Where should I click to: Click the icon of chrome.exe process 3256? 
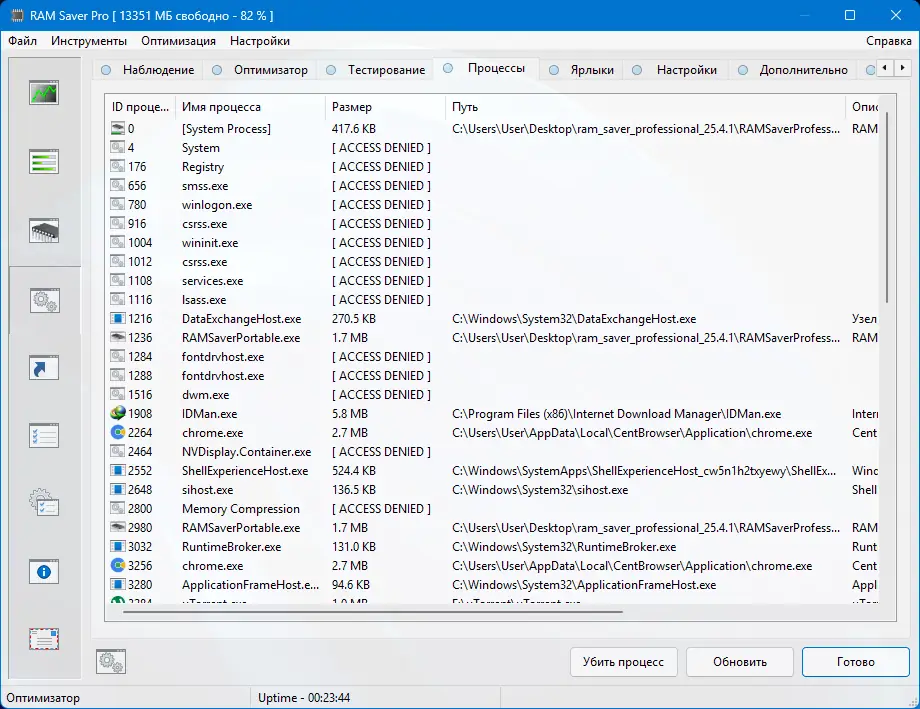pos(118,566)
